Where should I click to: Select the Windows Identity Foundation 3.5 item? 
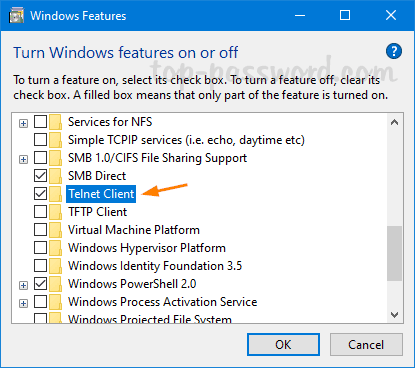click(155, 266)
